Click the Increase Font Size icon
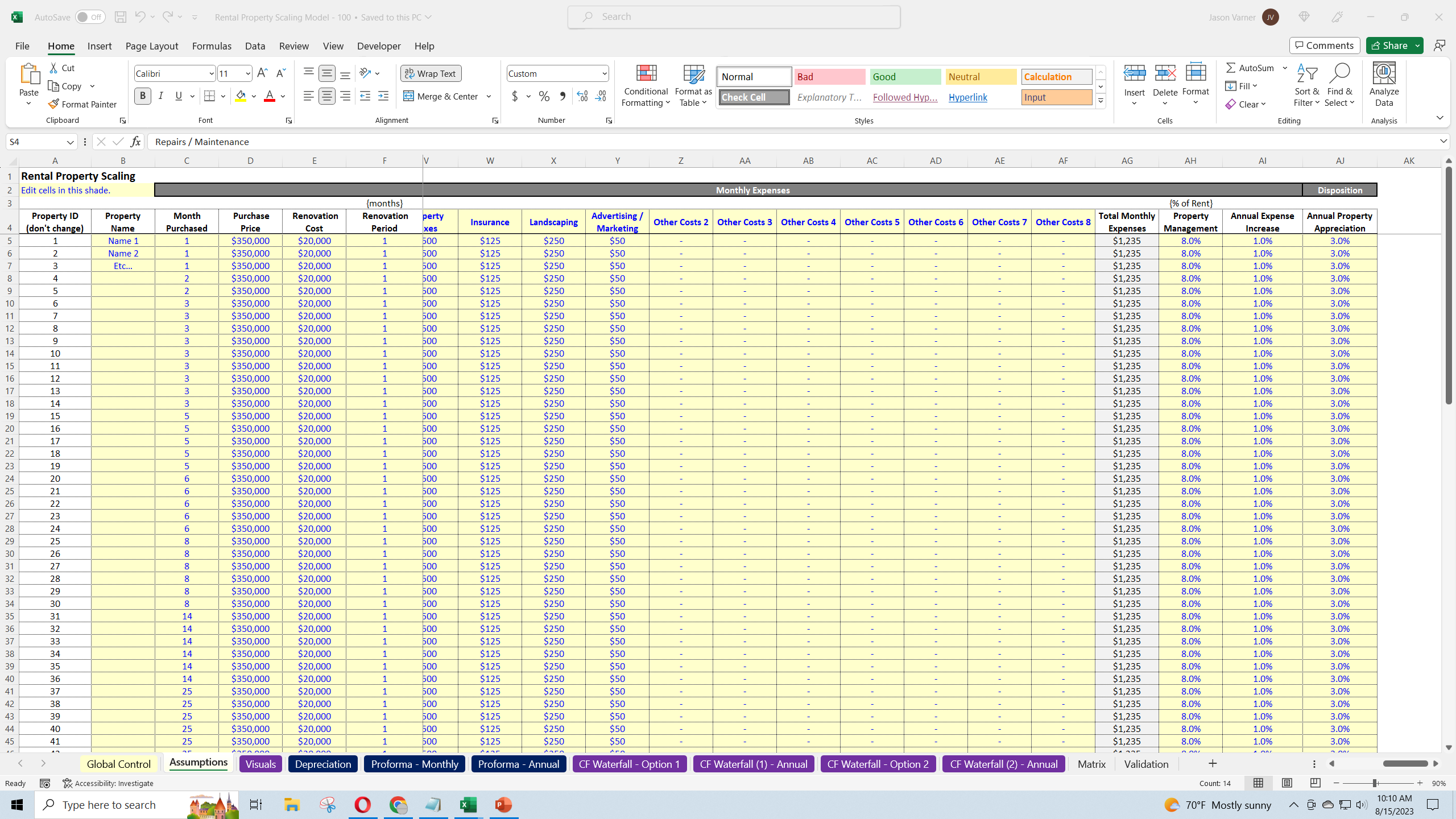 coord(262,73)
